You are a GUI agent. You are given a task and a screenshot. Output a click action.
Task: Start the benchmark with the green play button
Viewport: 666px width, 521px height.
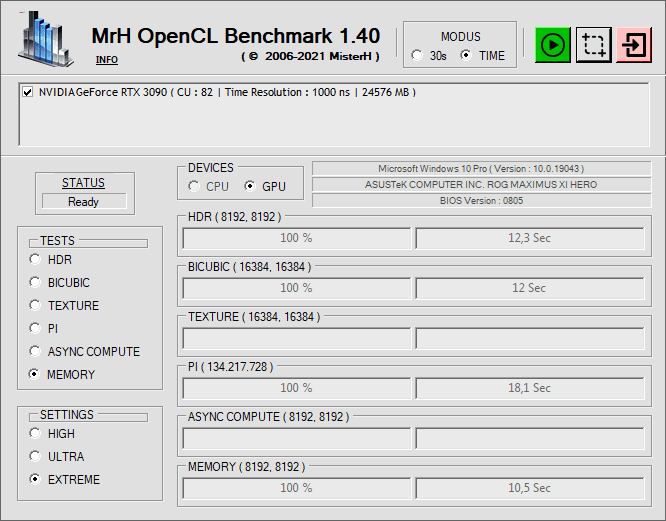click(552, 45)
